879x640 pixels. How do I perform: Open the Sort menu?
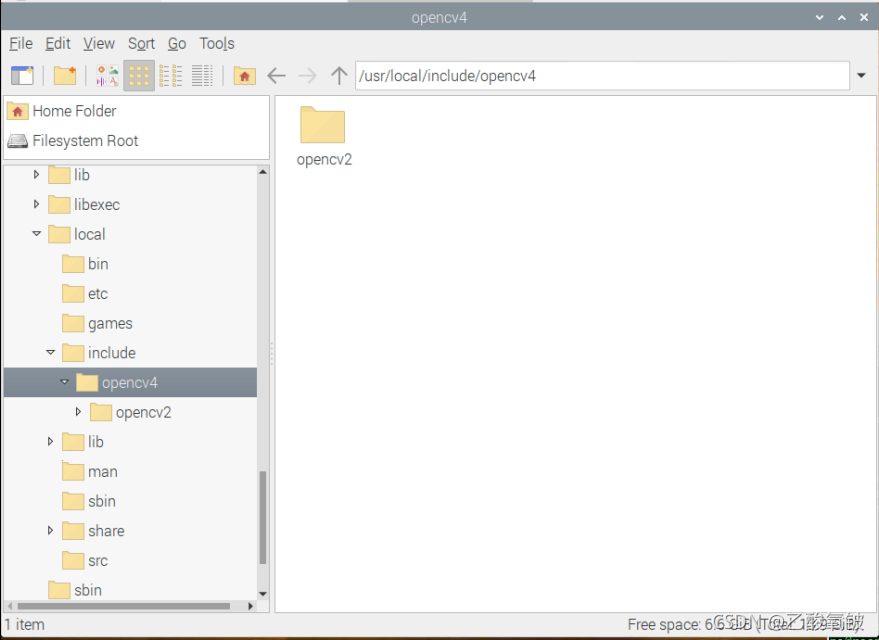[141, 44]
